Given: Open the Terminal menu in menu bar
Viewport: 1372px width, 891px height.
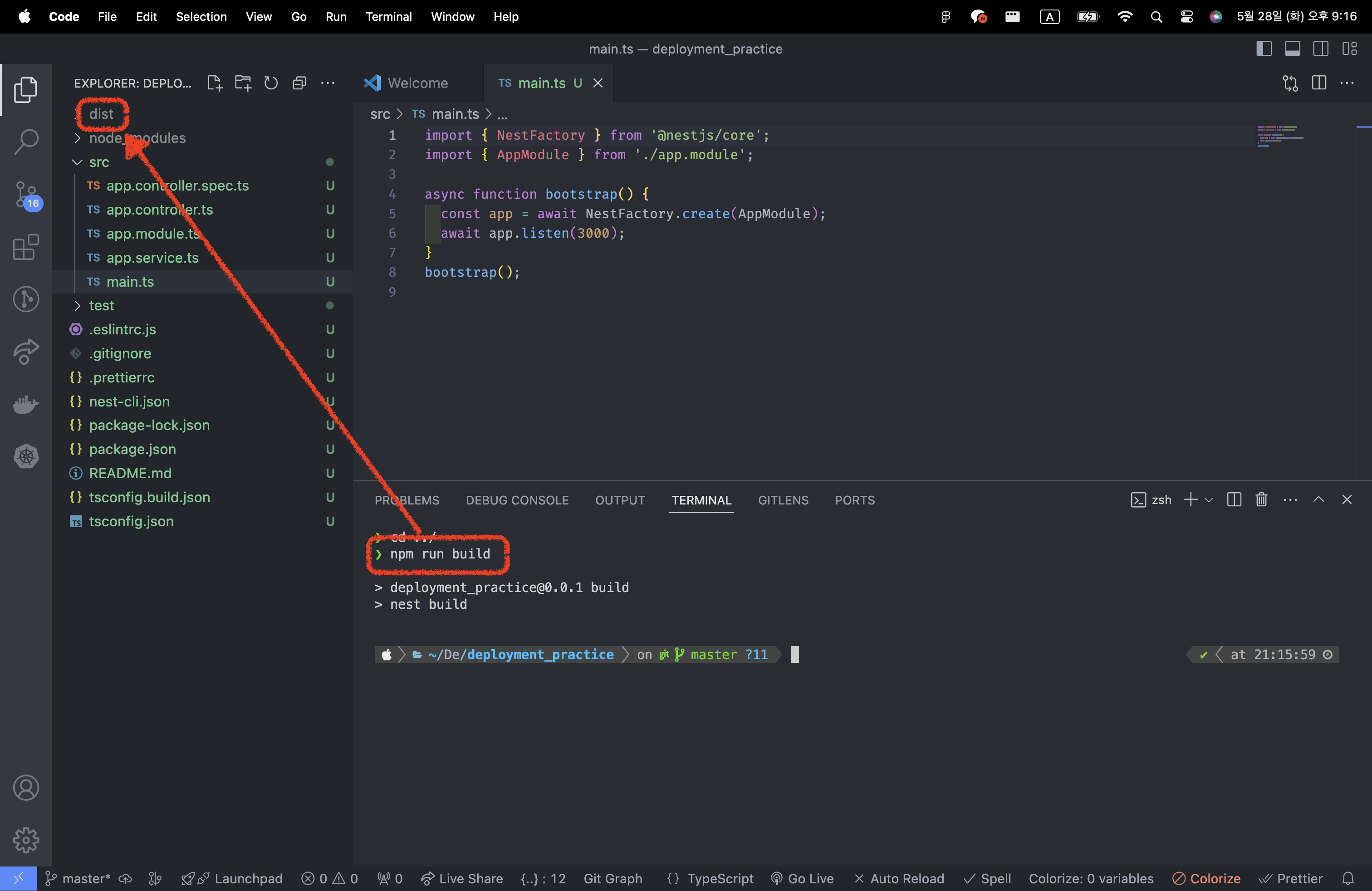Looking at the screenshot, I should [x=388, y=17].
